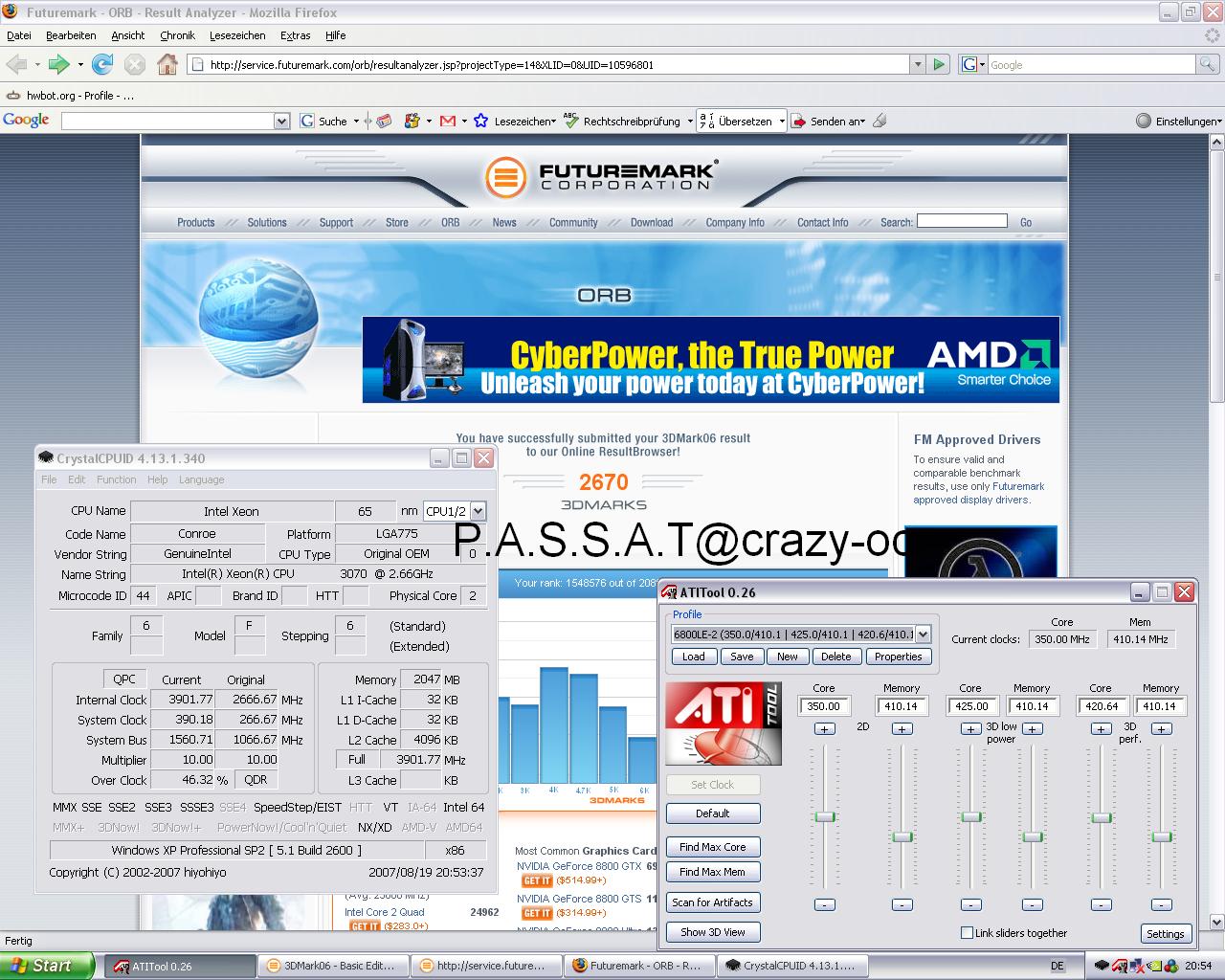Image resolution: width=1225 pixels, height=980 pixels.
Task: Increase 2D Core clock with plus button
Action: (x=824, y=728)
